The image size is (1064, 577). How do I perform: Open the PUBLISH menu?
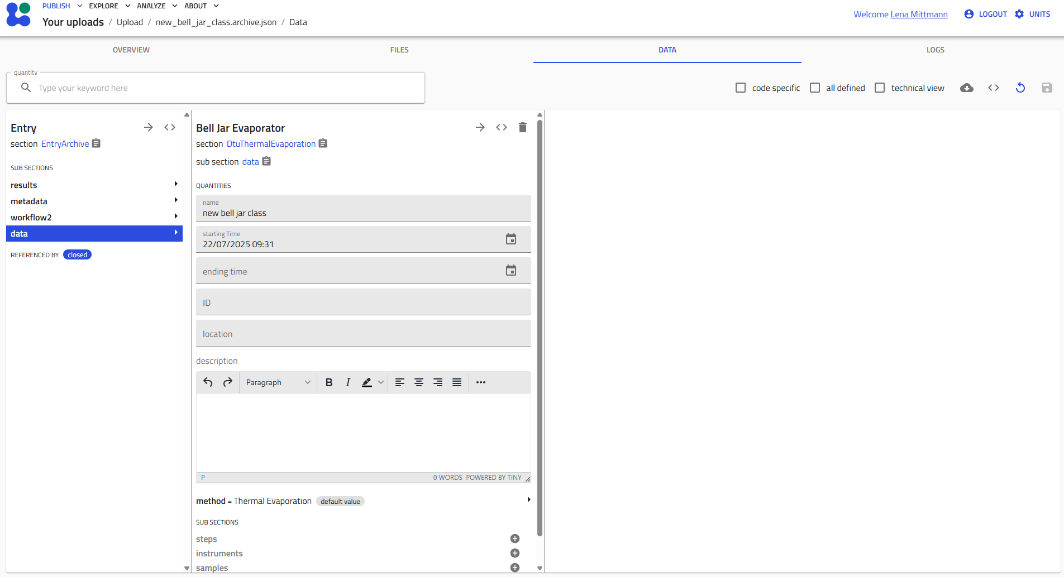tap(58, 5)
